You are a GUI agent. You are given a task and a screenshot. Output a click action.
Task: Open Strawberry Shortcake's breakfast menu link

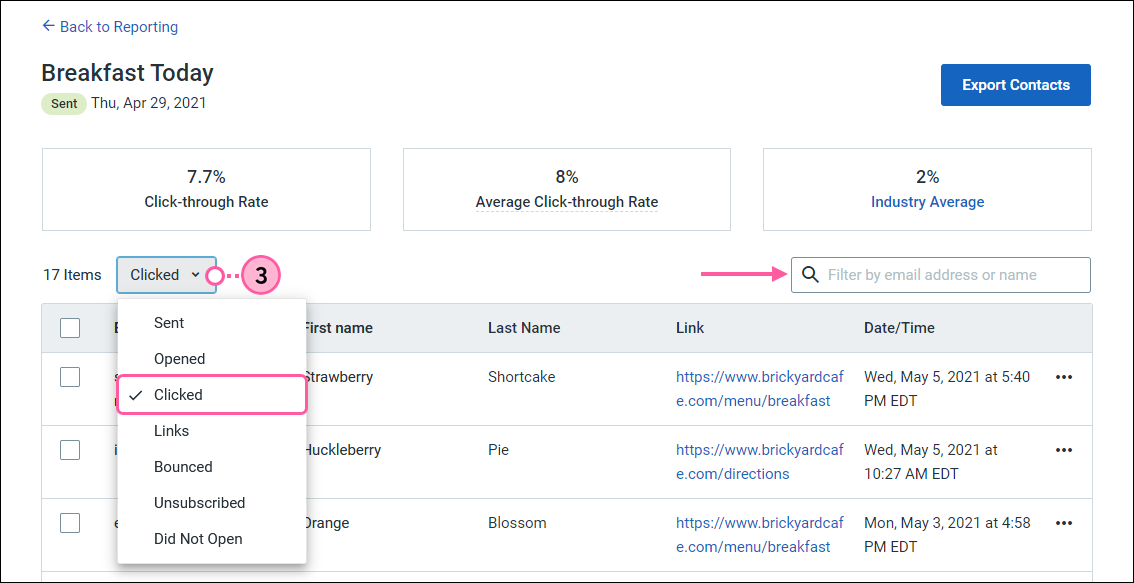[759, 388]
